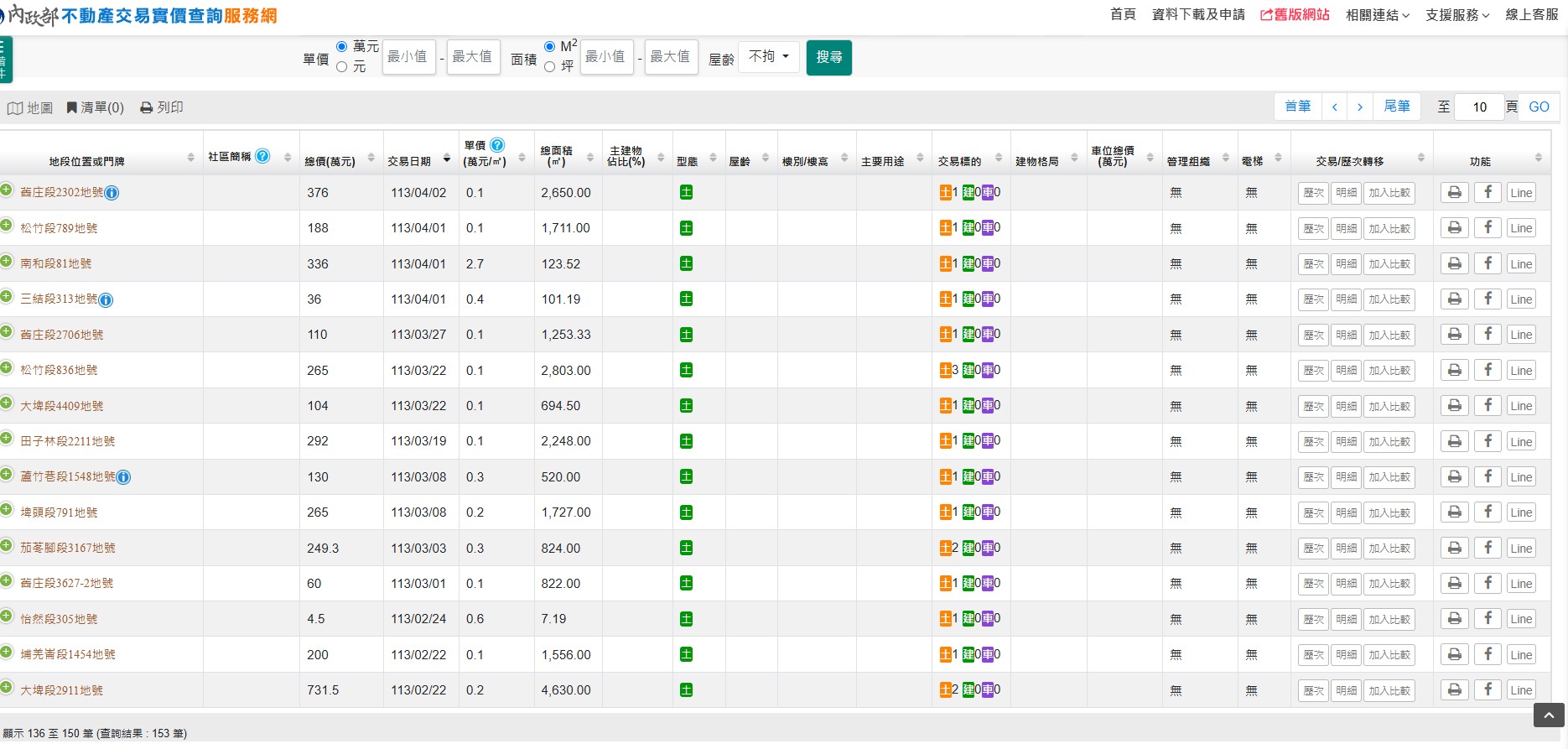Expand the 相關連結 menu
This screenshot has width=1568, height=749.
(1377, 15)
